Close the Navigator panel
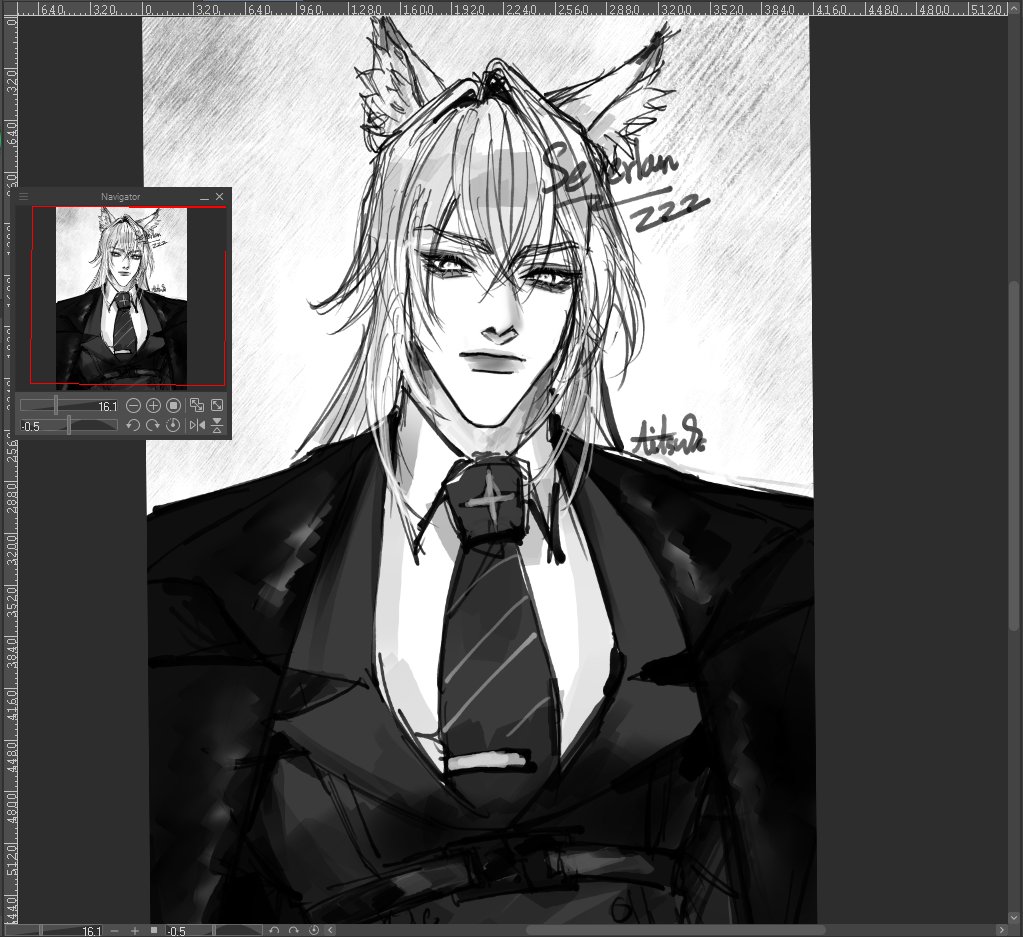This screenshot has width=1023, height=937. click(219, 196)
